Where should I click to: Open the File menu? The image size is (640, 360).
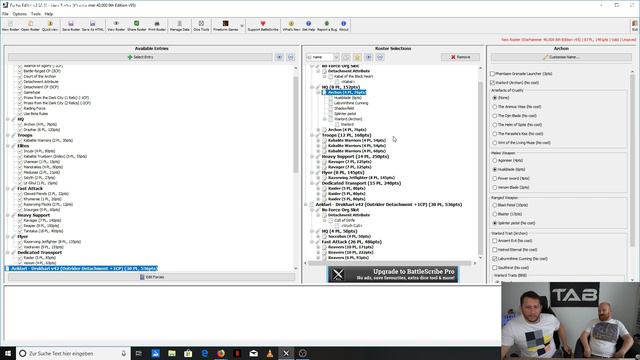pyautogui.click(x=5, y=14)
